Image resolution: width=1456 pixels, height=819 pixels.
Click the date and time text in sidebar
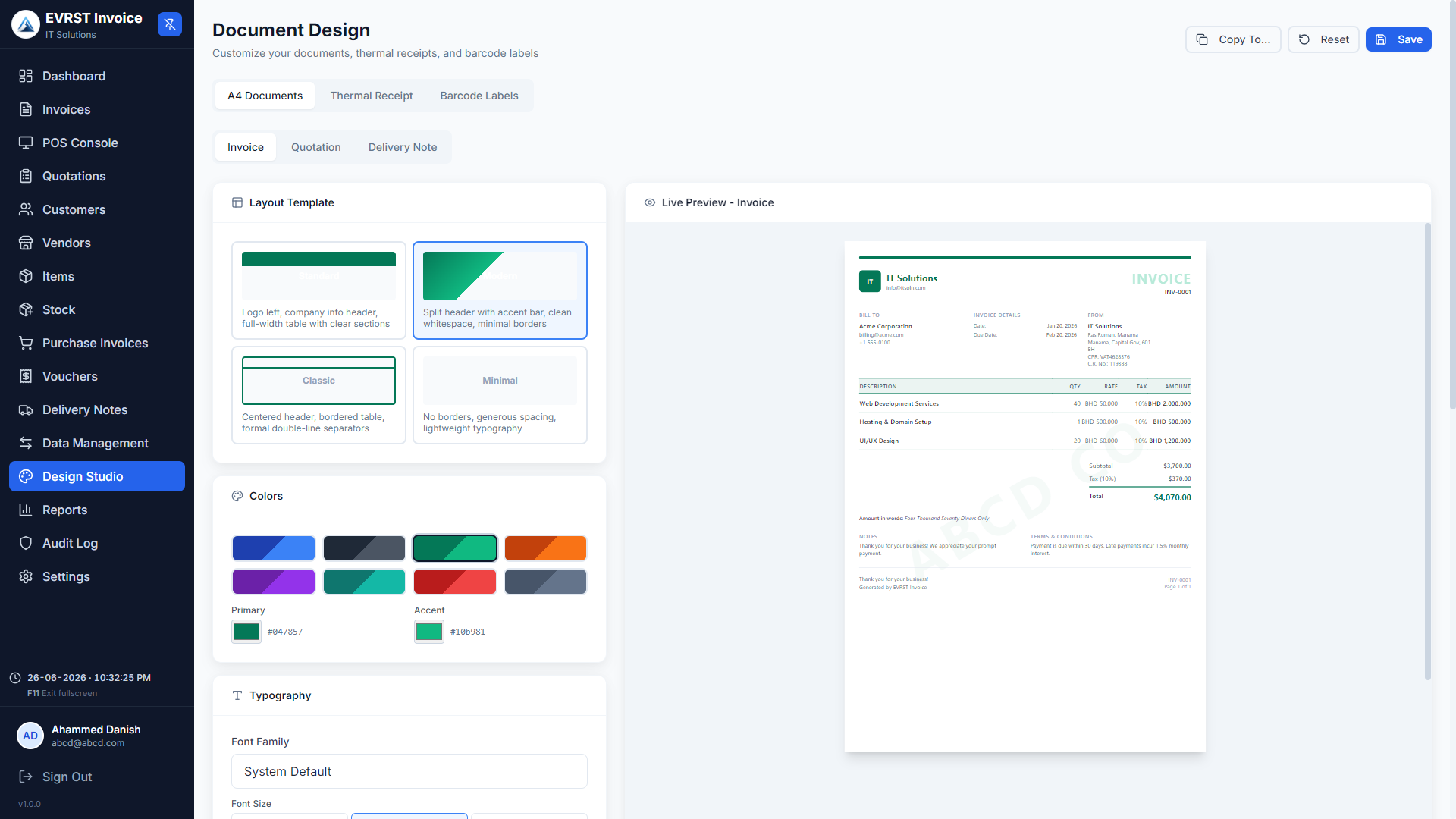[x=89, y=678]
